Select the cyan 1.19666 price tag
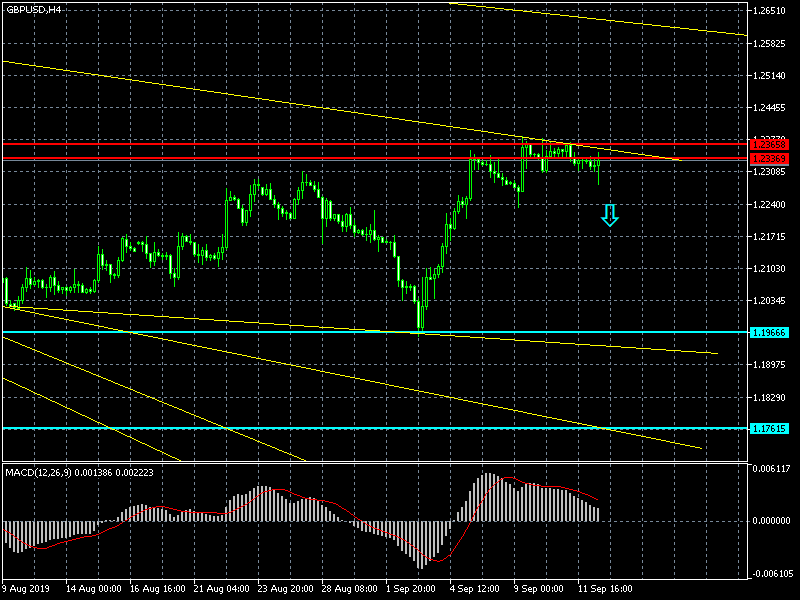 (x=769, y=333)
